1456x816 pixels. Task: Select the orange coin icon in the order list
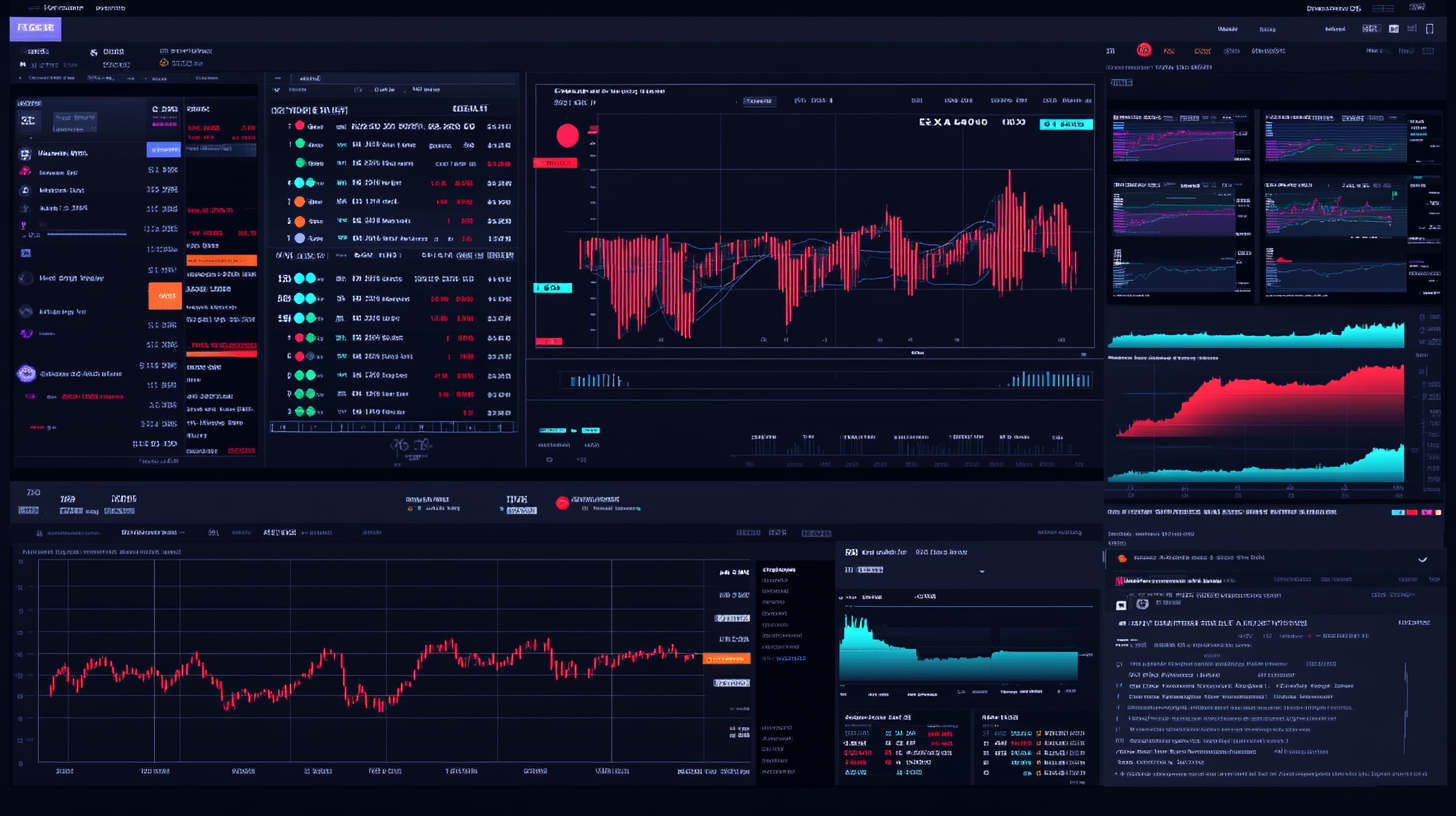click(299, 202)
